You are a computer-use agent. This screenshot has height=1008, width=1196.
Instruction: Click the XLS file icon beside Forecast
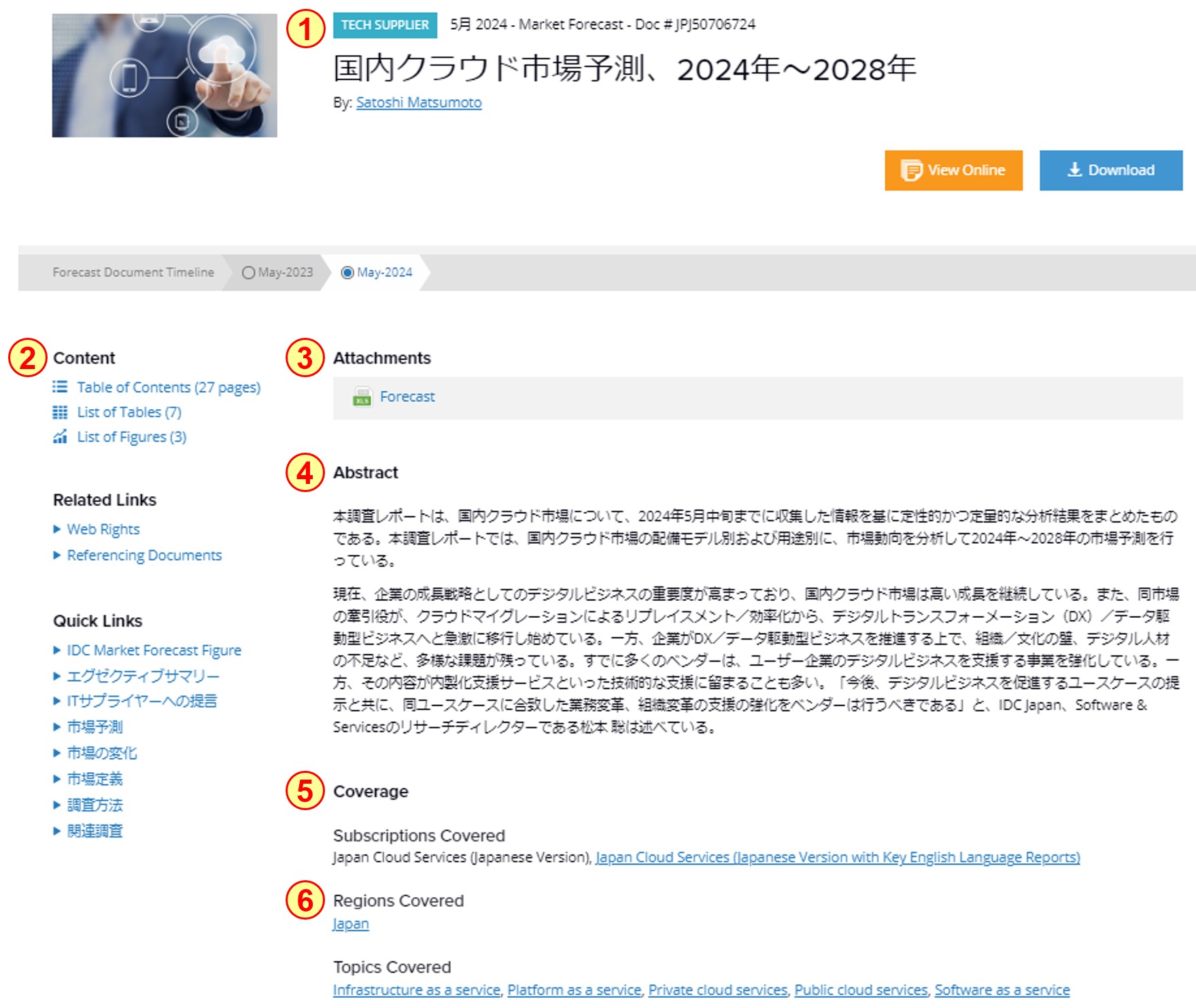pyautogui.click(x=362, y=397)
